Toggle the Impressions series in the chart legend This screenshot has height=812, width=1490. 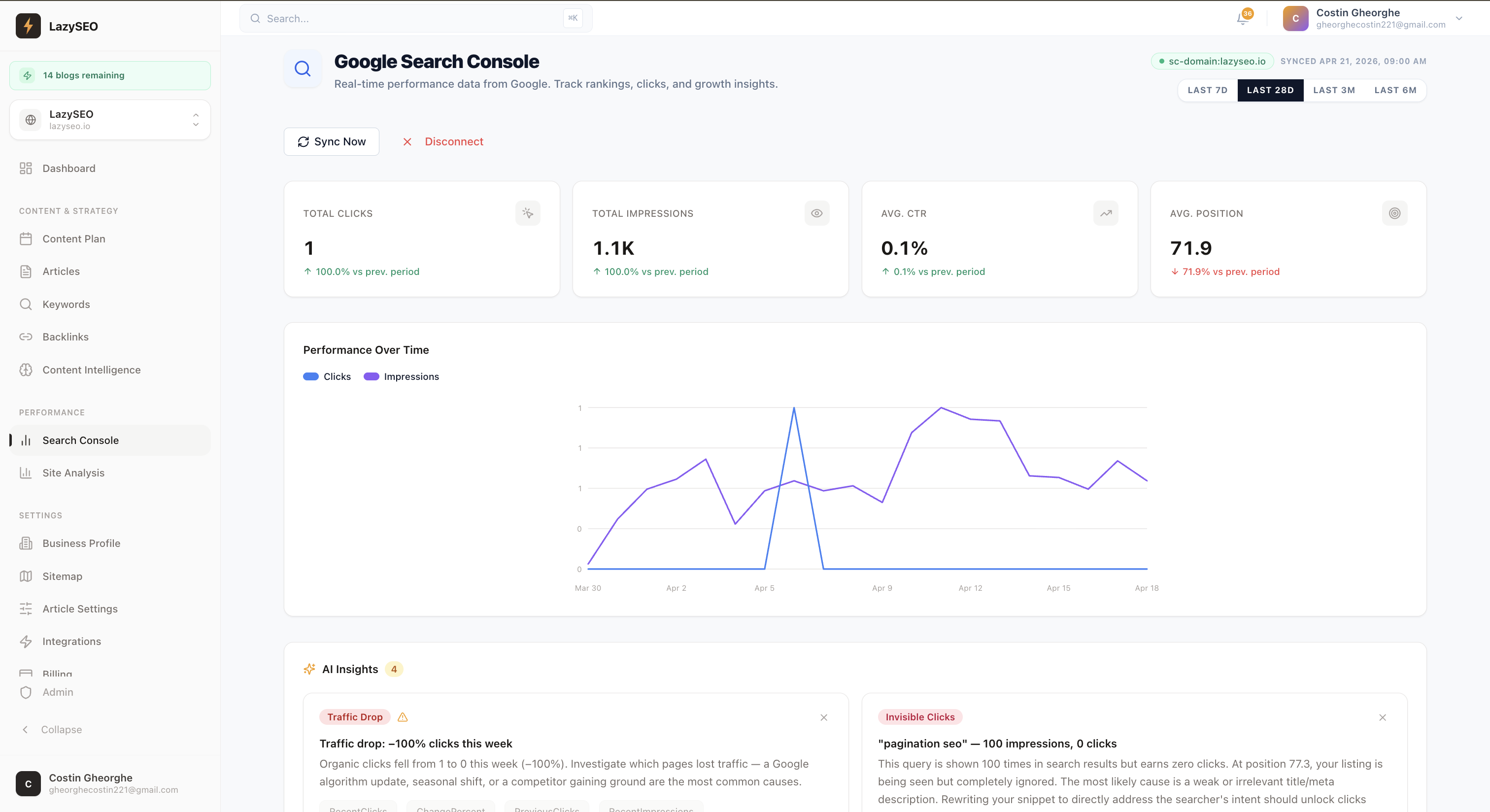click(401, 376)
